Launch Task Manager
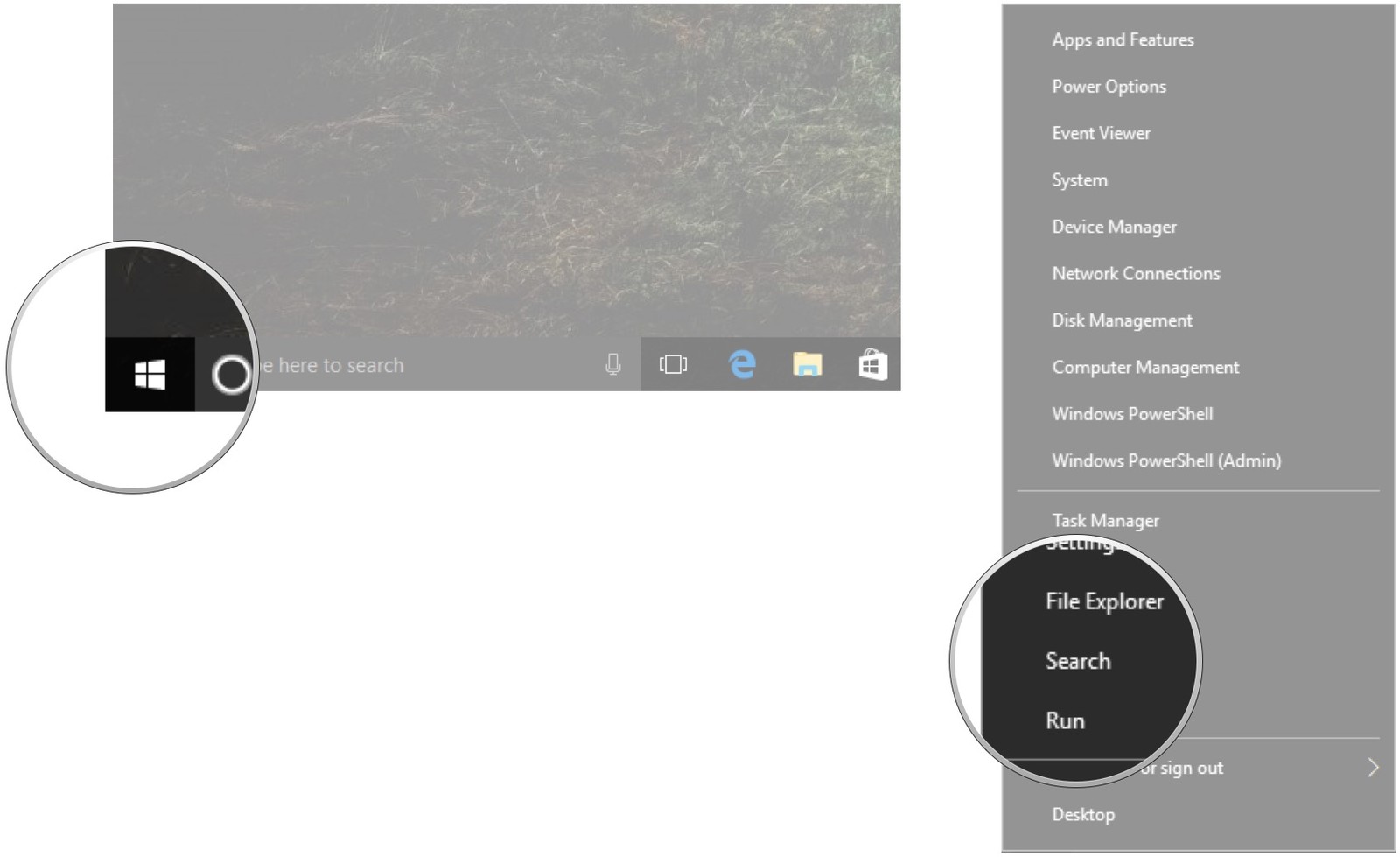This screenshot has height=857, width=1400. click(1105, 520)
